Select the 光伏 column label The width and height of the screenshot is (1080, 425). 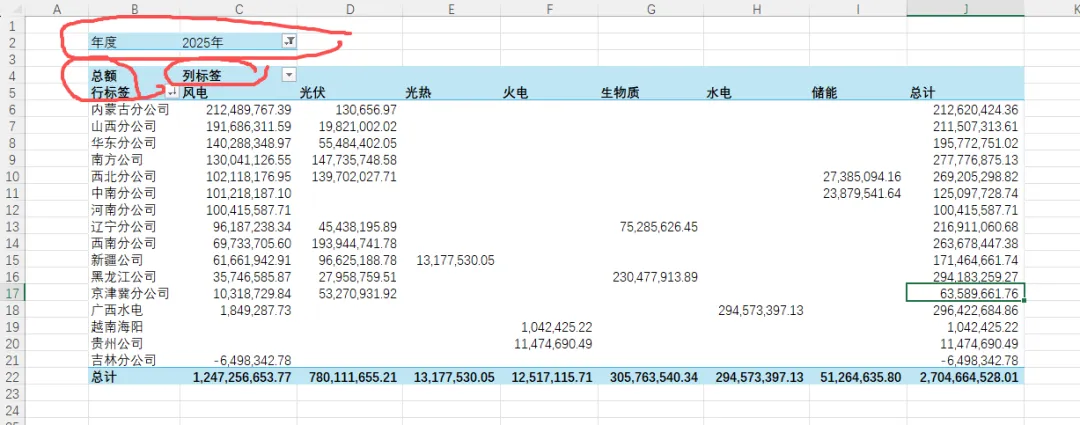pos(313,92)
